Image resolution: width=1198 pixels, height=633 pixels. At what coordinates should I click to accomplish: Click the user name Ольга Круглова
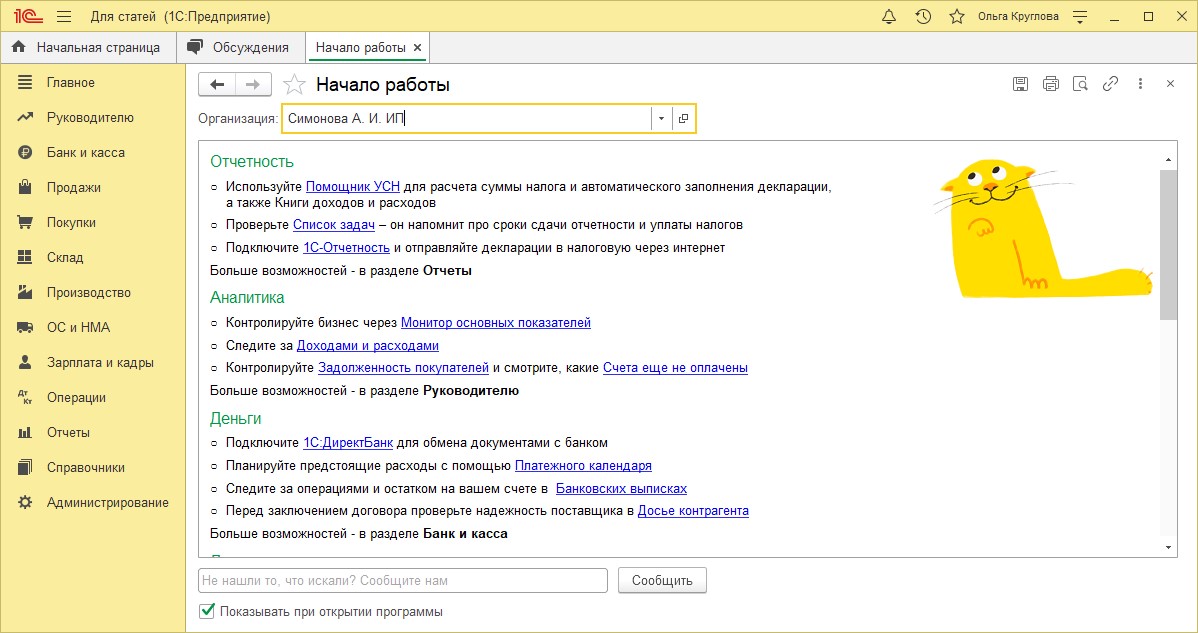[1018, 17]
